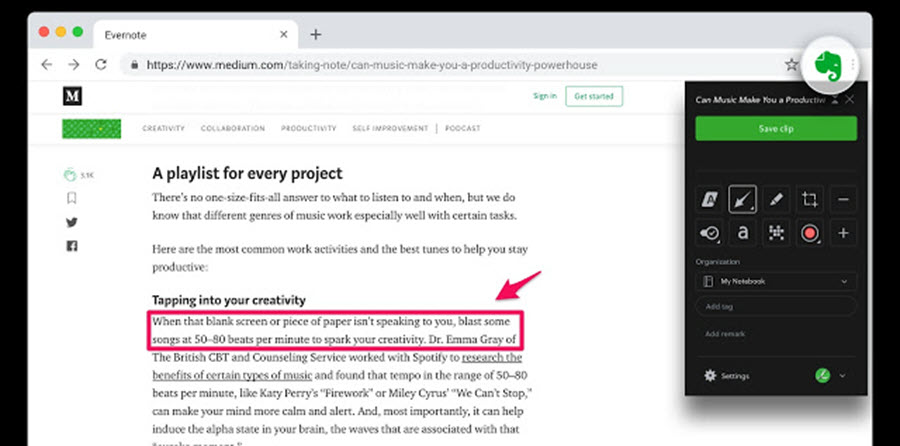
Task: Open Settings in the clipper panel
Action: pyautogui.click(x=727, y=376)
